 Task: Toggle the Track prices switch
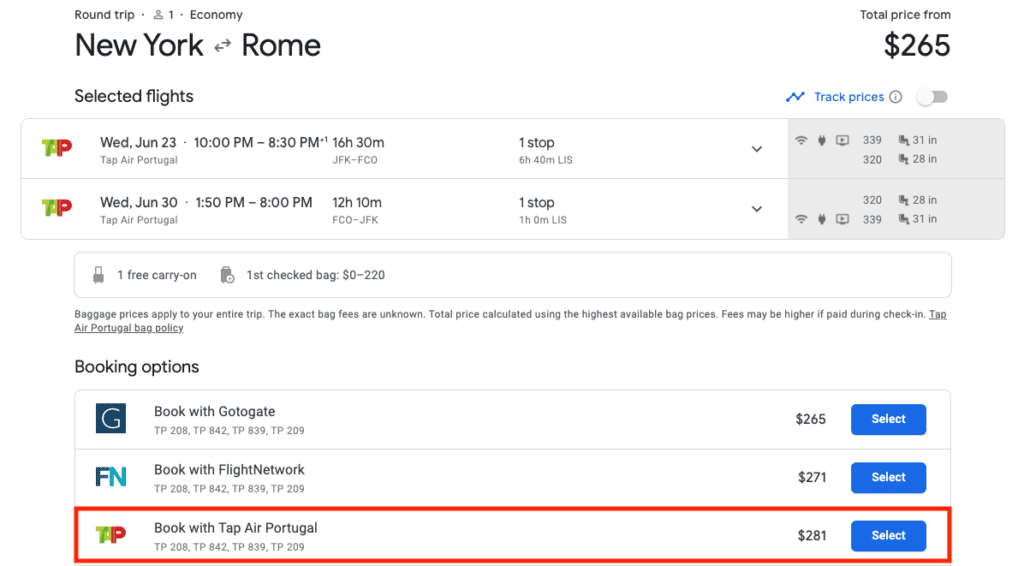click(x=932, y=97)
